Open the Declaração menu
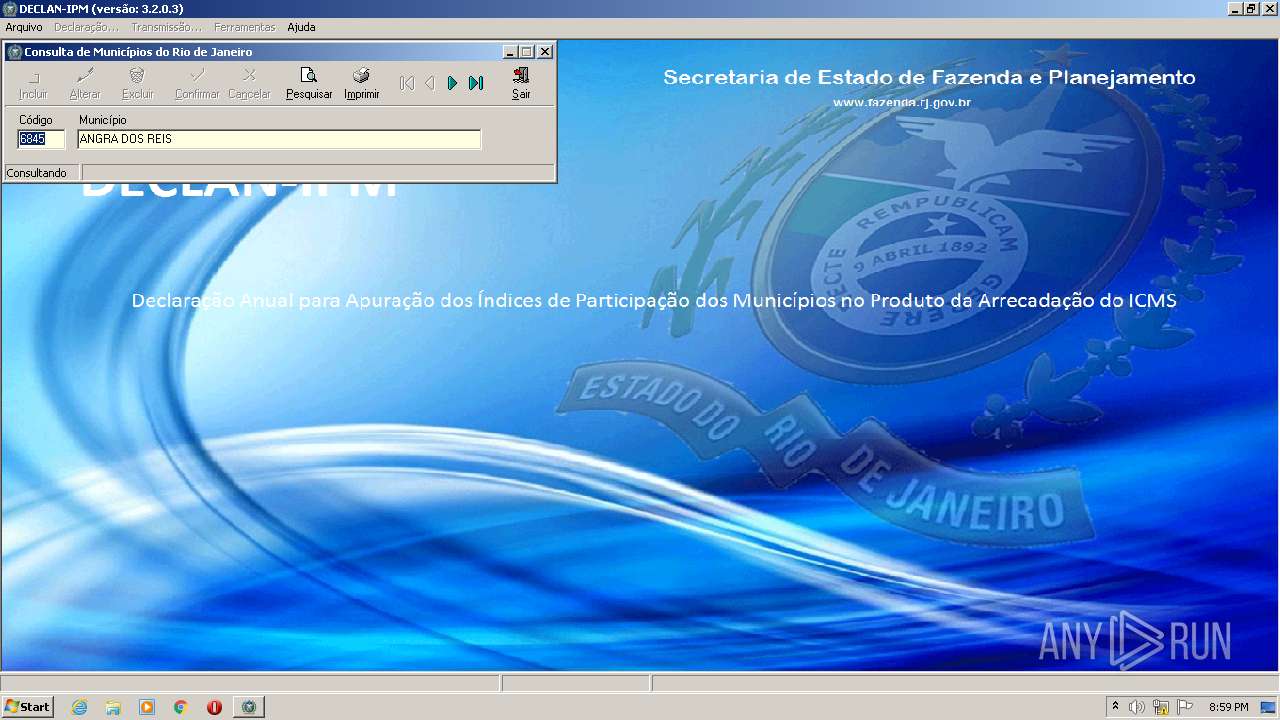The image size is (1280, 720). [86, 27]
